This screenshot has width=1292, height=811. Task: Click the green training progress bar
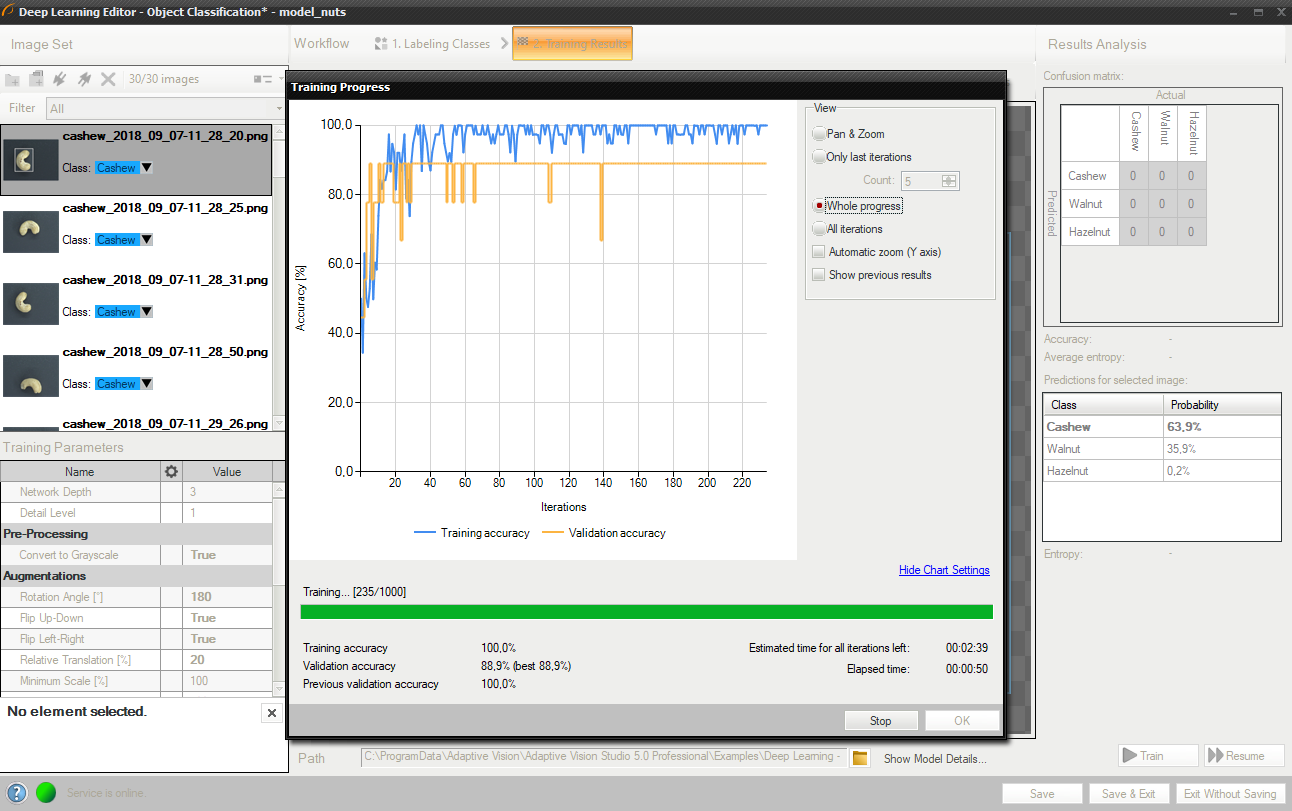click(x=646, y=612)
